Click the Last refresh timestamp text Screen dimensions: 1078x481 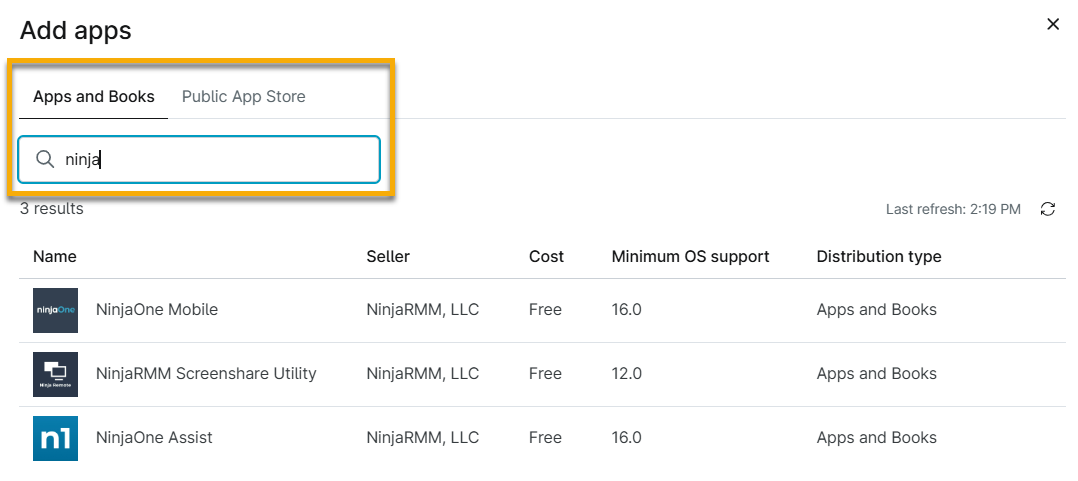(x=953, y=210)
